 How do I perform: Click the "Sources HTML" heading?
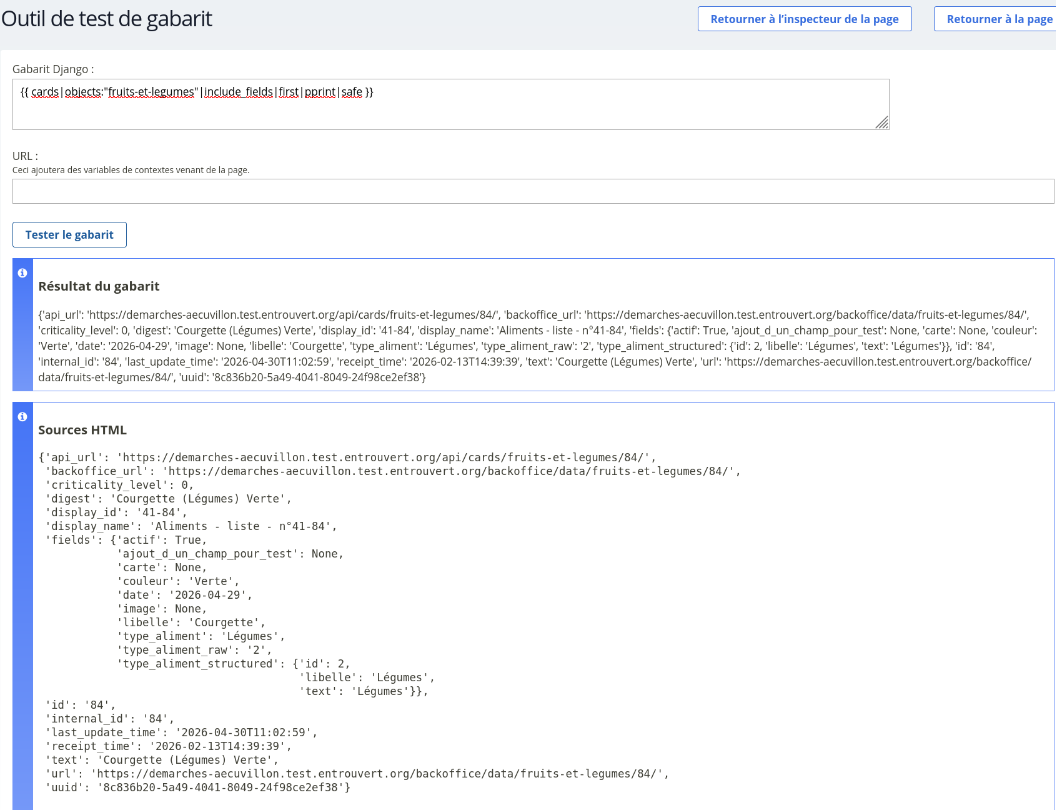pyautogui.click(x=82, y=430)
